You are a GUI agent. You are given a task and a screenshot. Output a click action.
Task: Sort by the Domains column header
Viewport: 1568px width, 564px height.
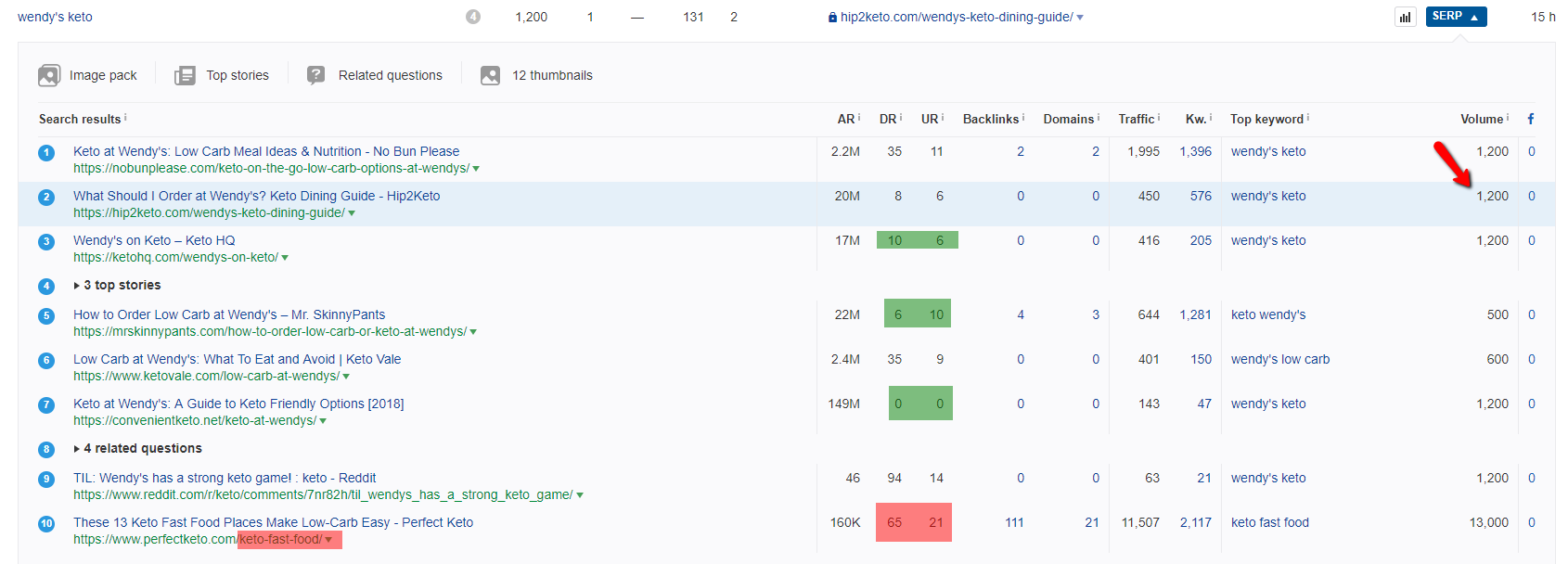click(x=1068, y=119)
